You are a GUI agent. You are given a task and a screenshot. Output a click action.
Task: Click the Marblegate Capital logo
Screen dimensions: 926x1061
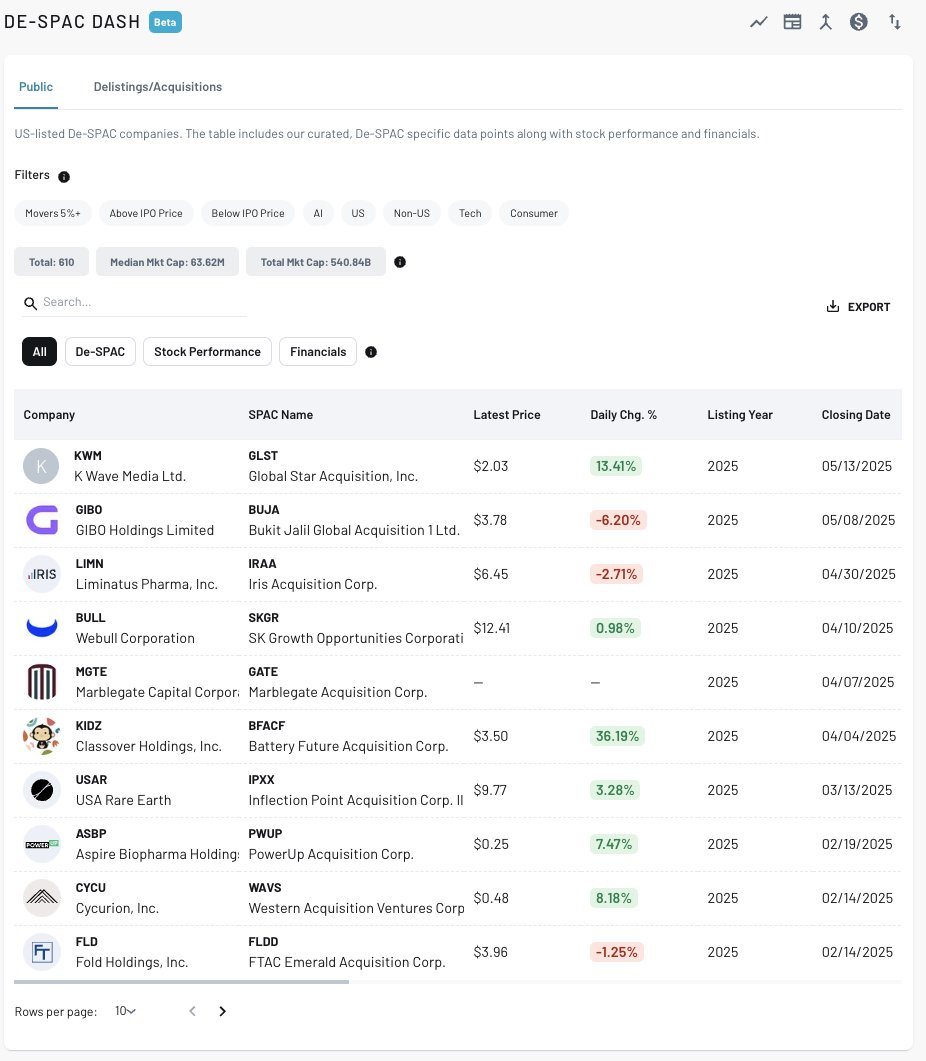tap(41, 682)
